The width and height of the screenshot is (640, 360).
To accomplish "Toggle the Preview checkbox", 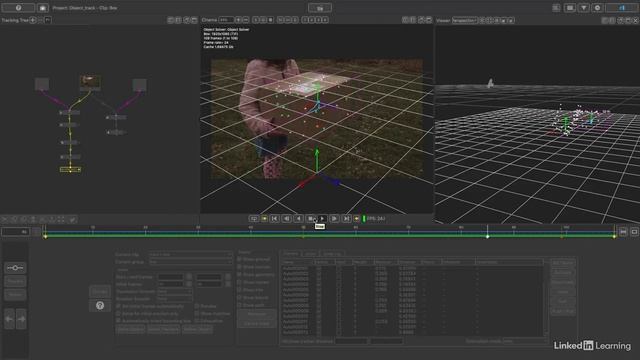I will (x=197, y=306).
